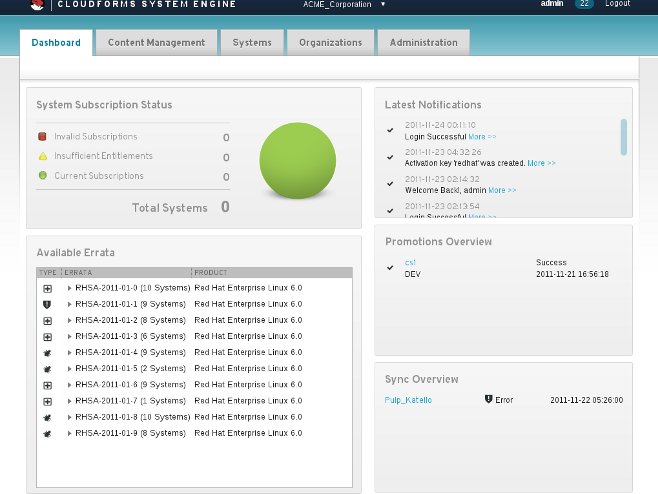Expand RHSA-2011-01-3 errata row

click(x=70, y=337)
